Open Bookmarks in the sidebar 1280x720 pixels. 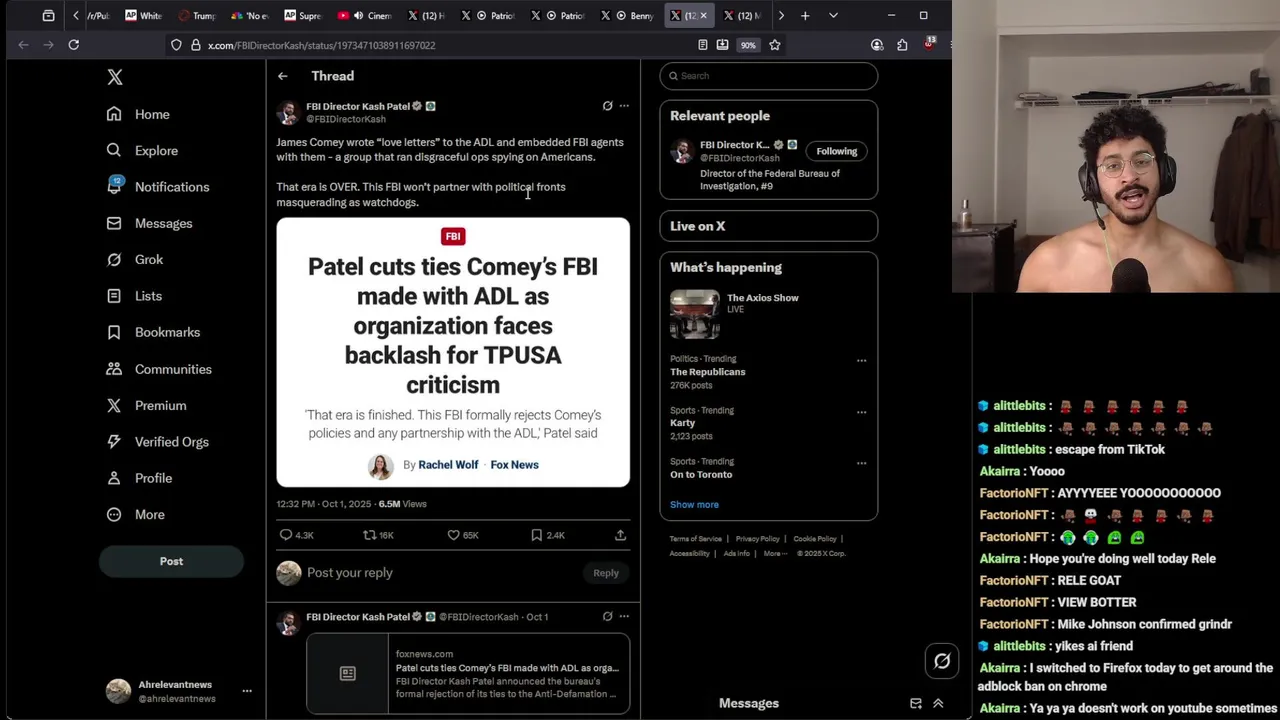tap(154, 332)
